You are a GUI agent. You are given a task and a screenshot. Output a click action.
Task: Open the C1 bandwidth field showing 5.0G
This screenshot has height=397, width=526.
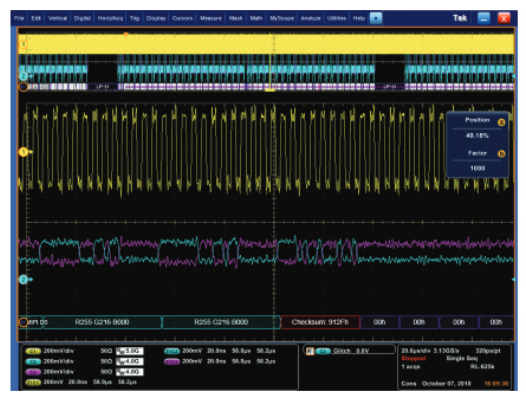129,351
